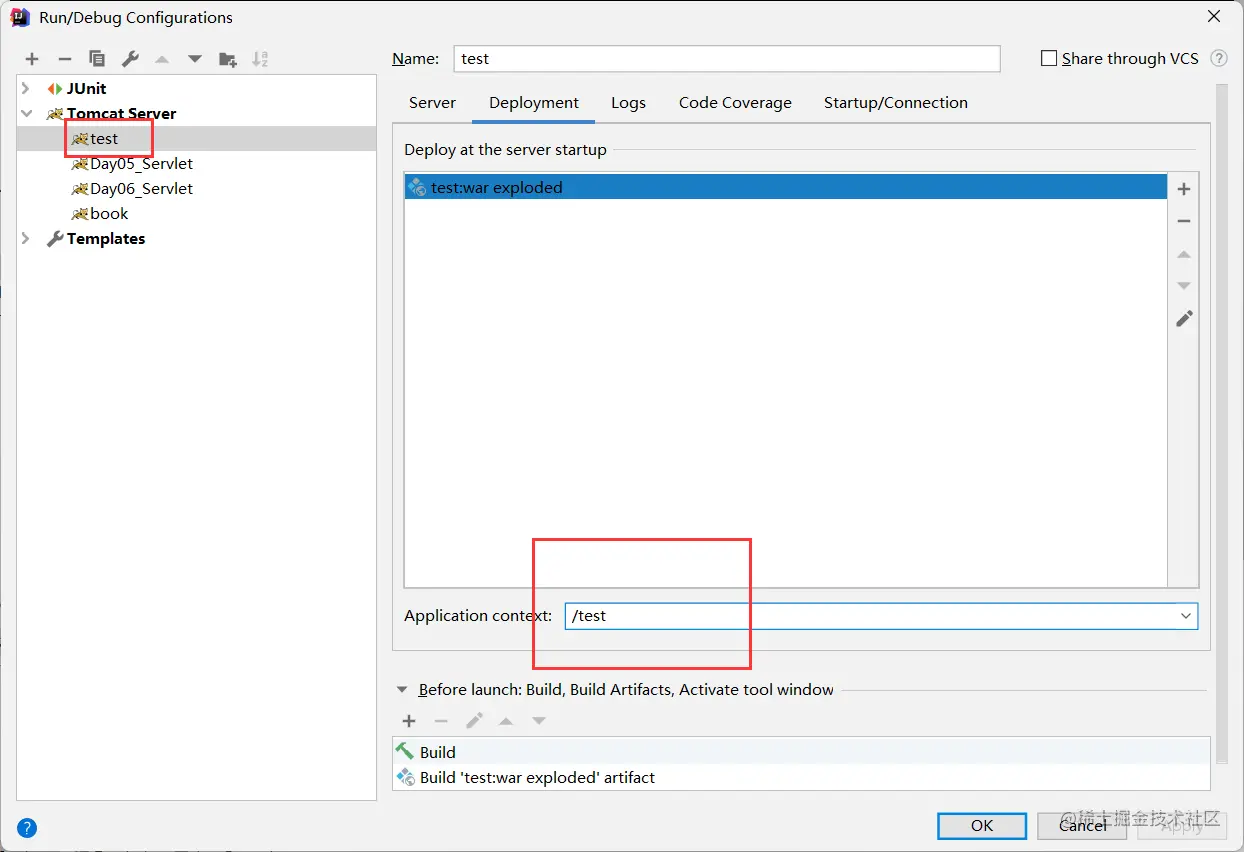1244x852 pixels.
Task: Add an artifact to the deployment list
Action: (1184, 189)
